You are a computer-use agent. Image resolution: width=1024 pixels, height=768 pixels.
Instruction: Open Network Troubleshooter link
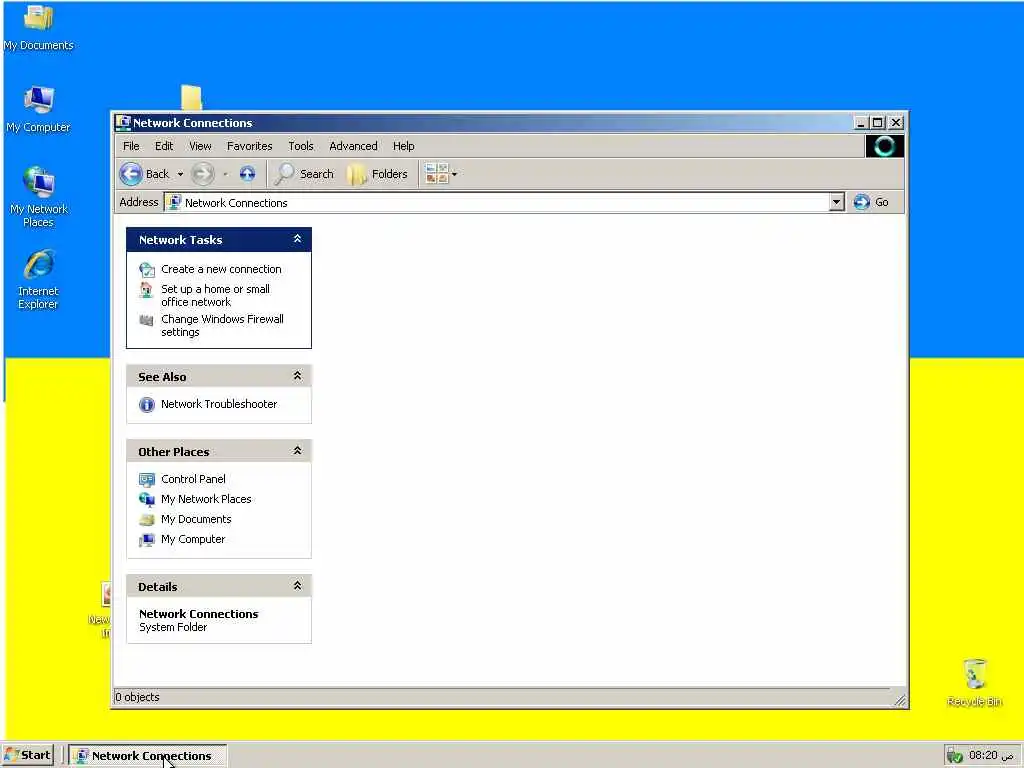click(219, 404)
